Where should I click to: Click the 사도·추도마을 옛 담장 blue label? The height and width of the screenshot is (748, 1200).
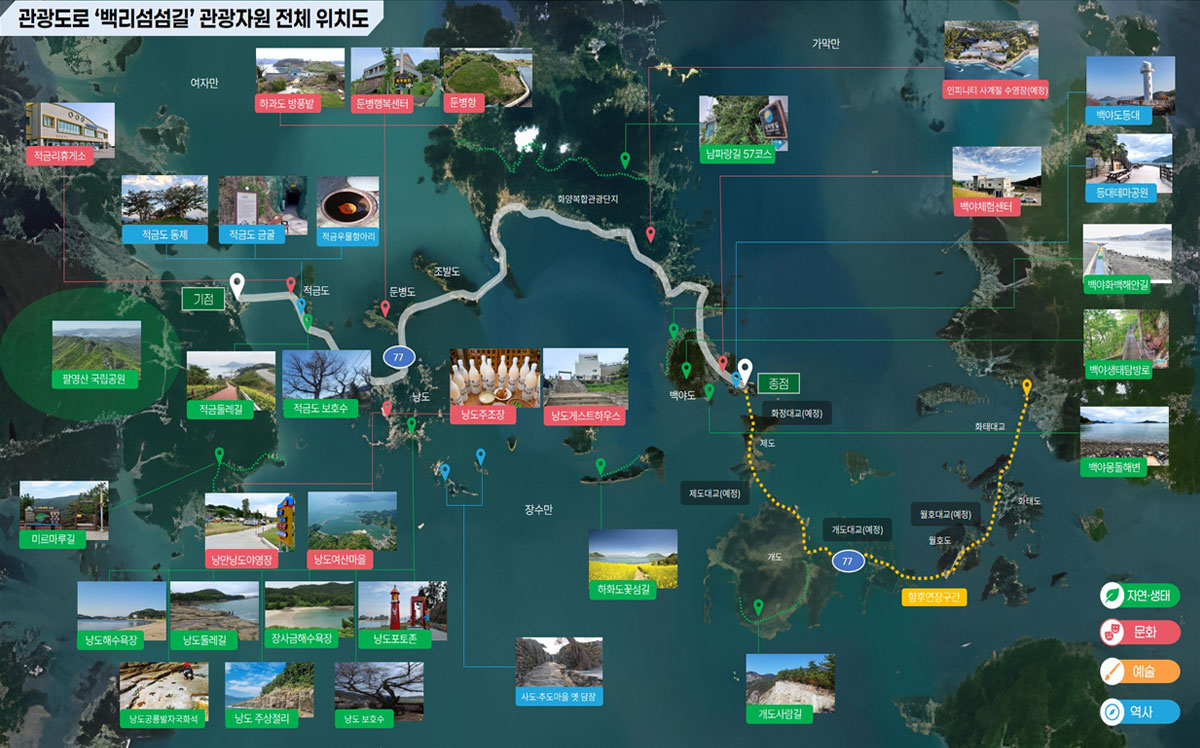[558, 696]
